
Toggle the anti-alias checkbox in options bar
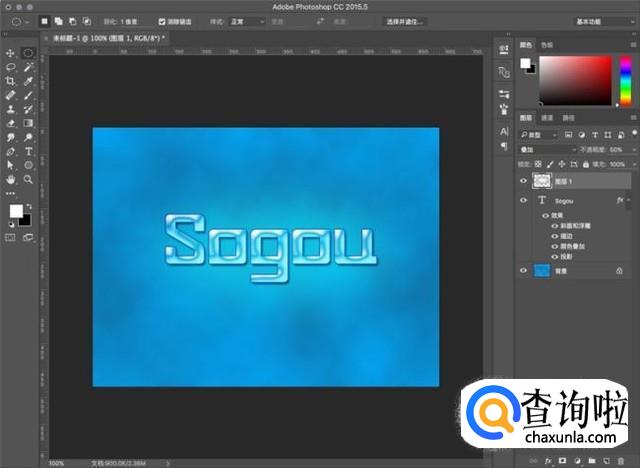[163, 20]
